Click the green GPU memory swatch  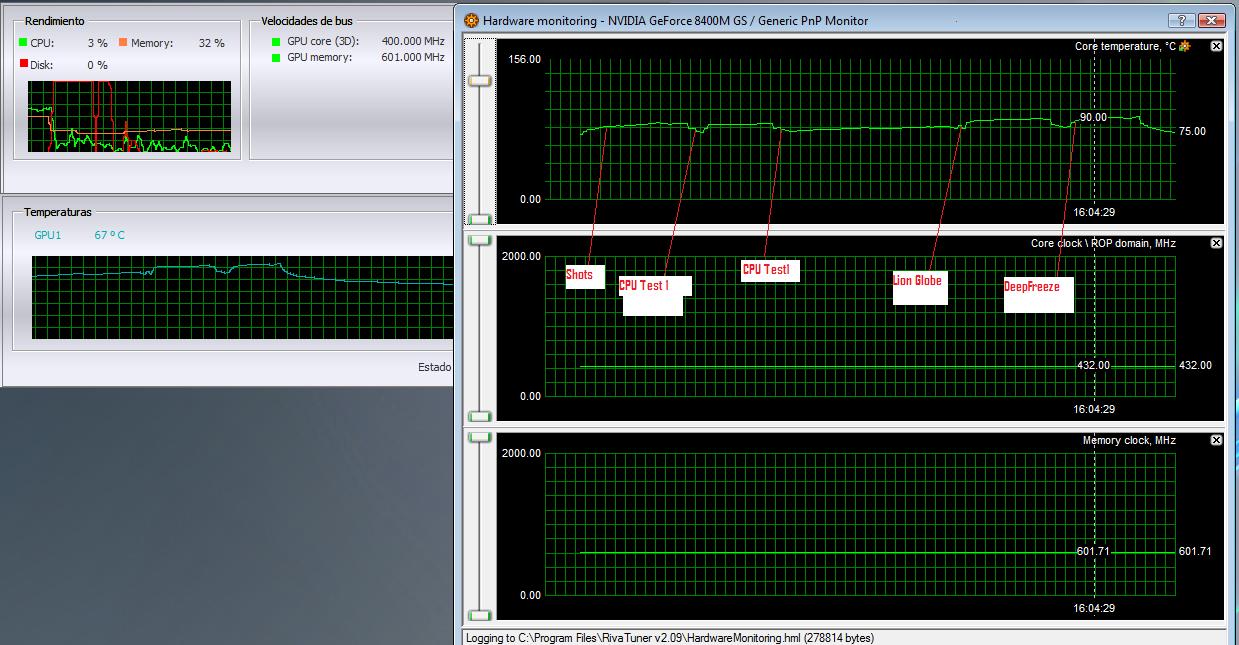click(276, 57)
